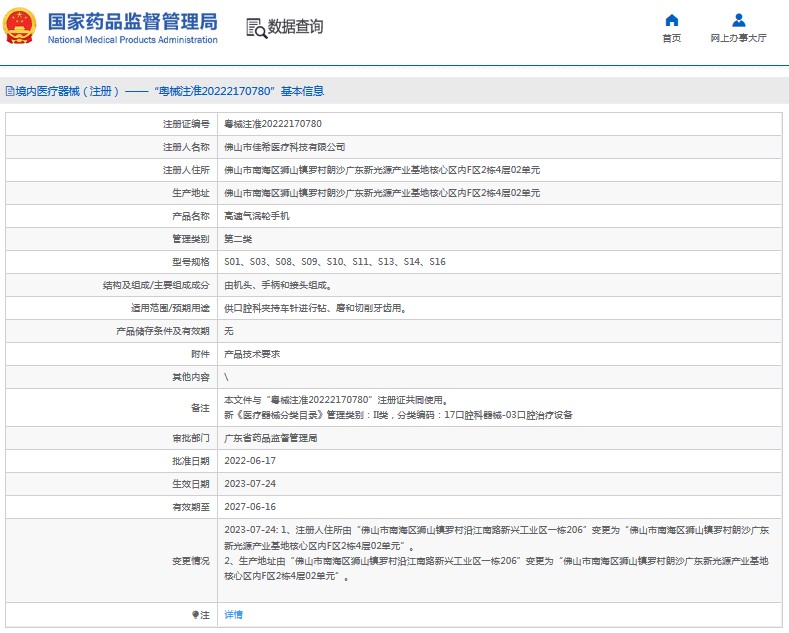Click the 备注 label
789x633 pixels.
[200, 408]
